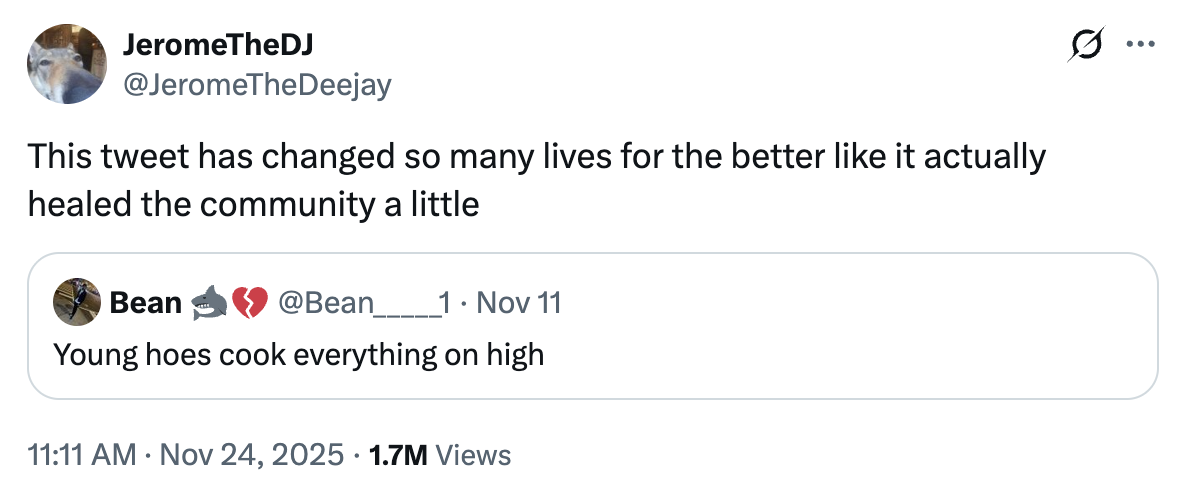Click the Bean display name
Screen dimensions: 1184x500
click(x=145, y=302)
